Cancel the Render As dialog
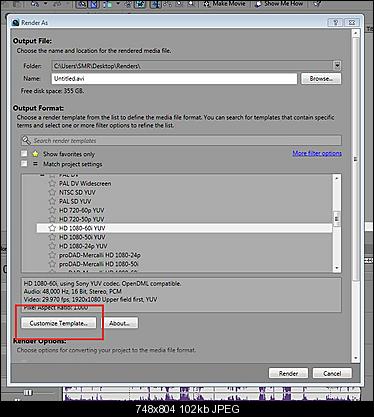374x417 pixels. click(x=332, y=373)
